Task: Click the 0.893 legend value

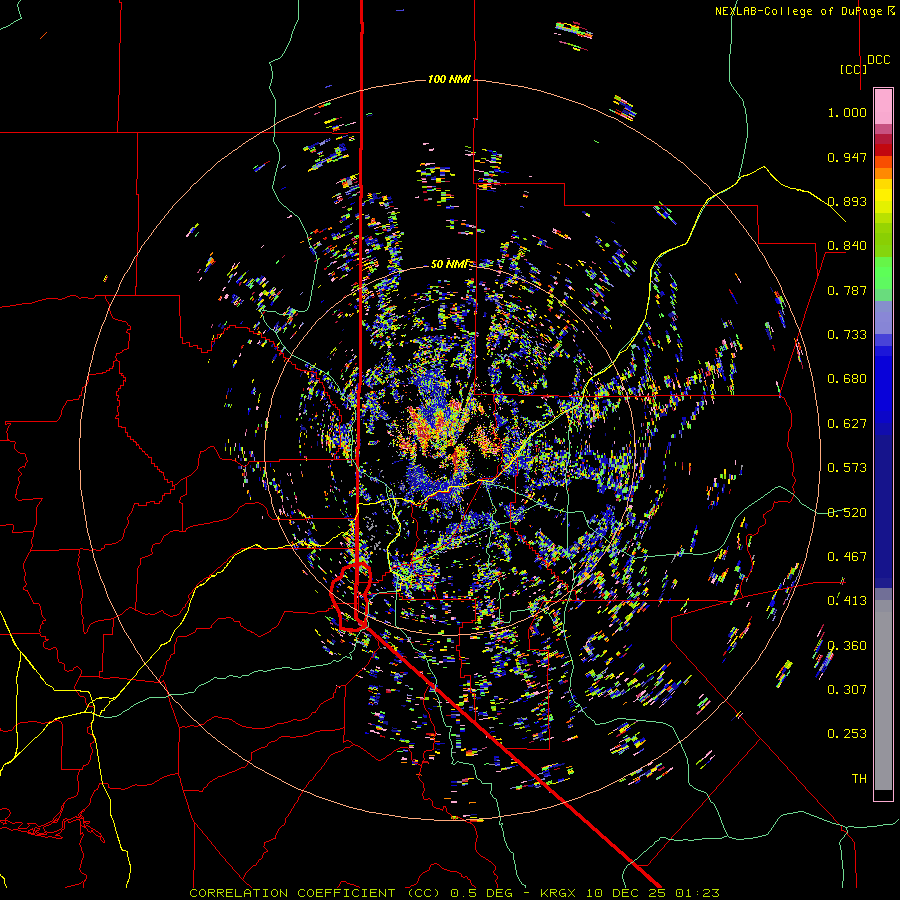Action: point(847,201)
